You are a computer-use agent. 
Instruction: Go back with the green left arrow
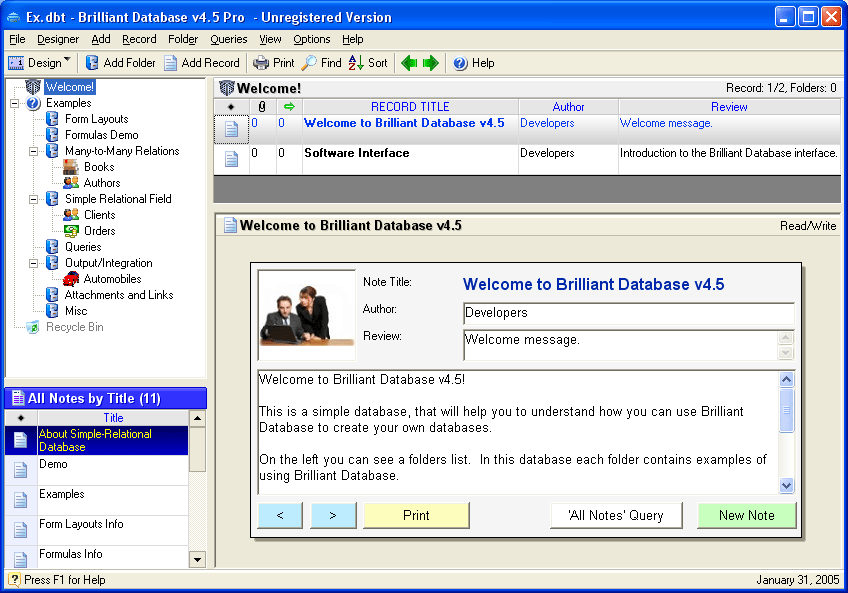pos(409,63)
